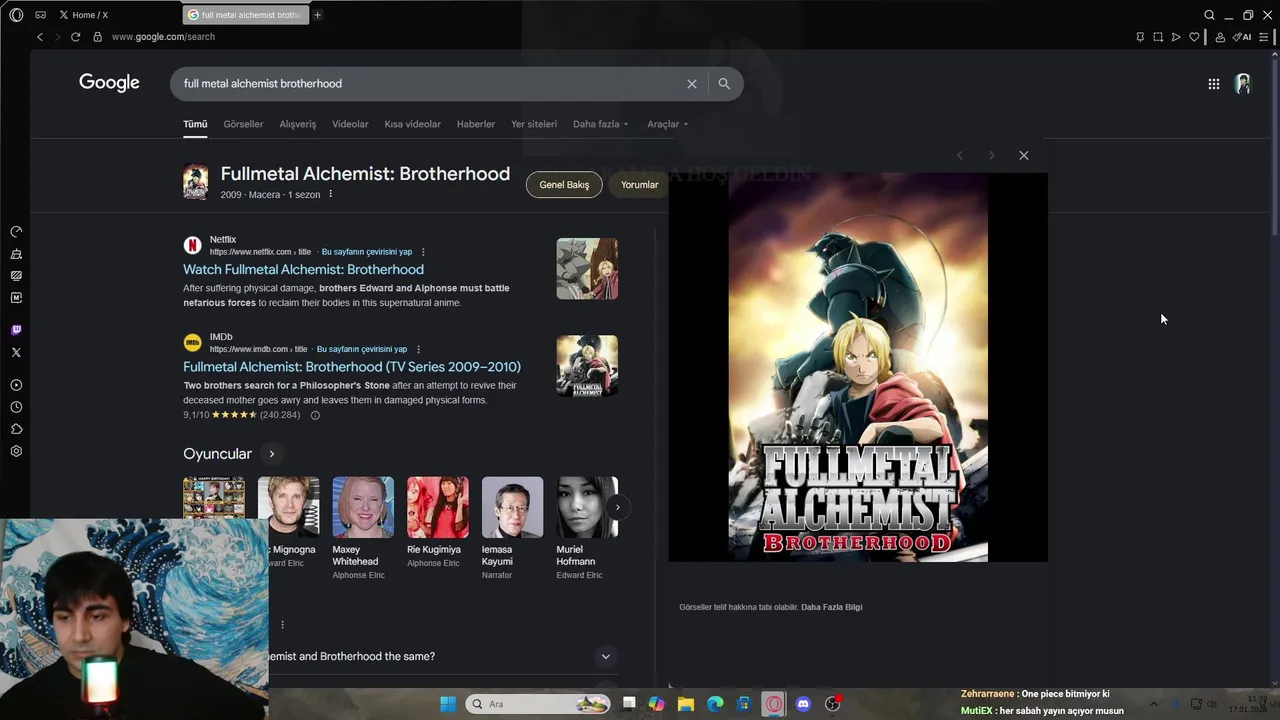The image size is (1280, 720).
Task: Select cast member Maxey Whitehead
Action: click(x=362, y=528)
